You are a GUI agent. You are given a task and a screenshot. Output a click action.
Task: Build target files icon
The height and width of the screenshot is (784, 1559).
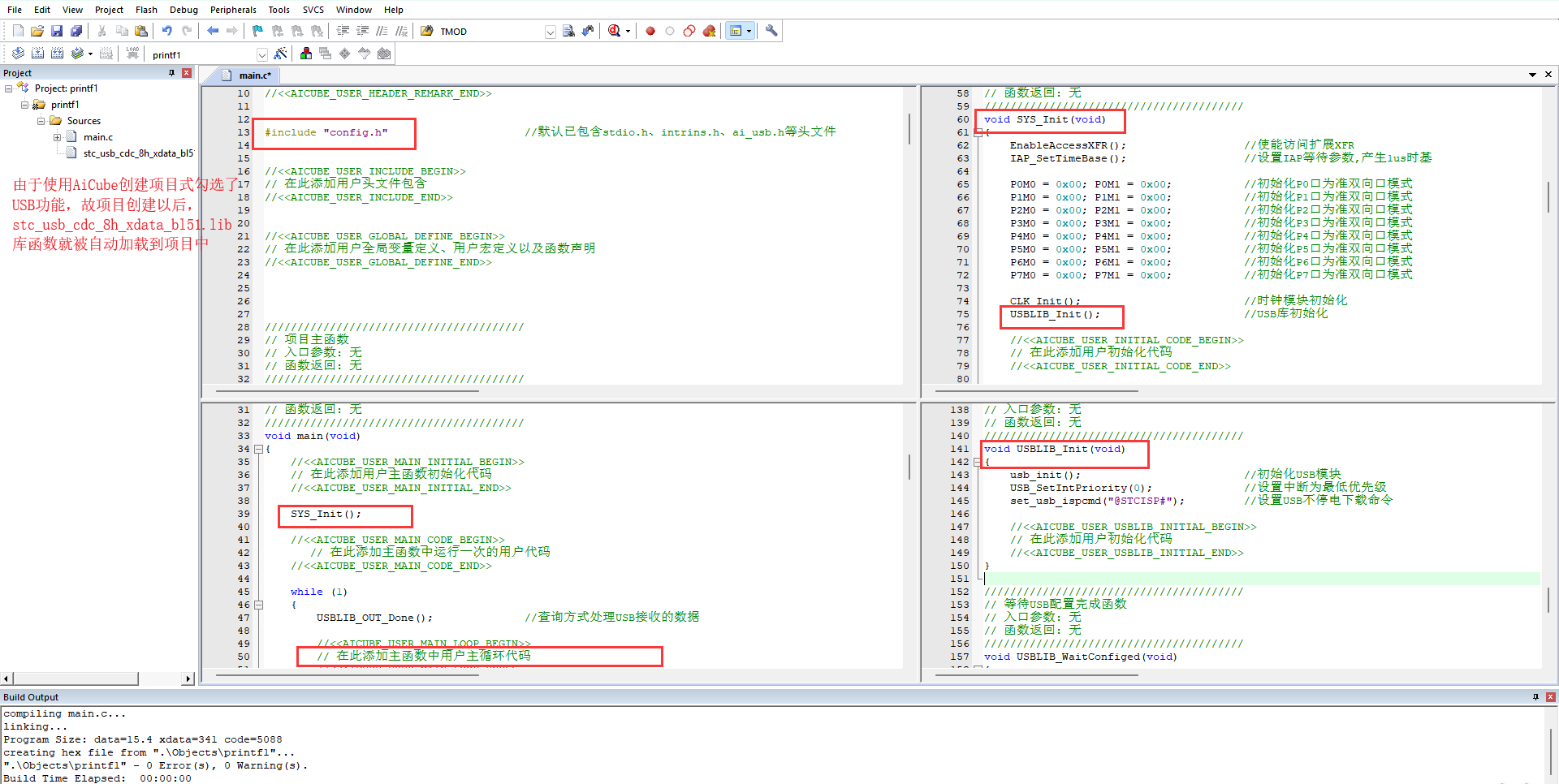[x=37, y=54]
